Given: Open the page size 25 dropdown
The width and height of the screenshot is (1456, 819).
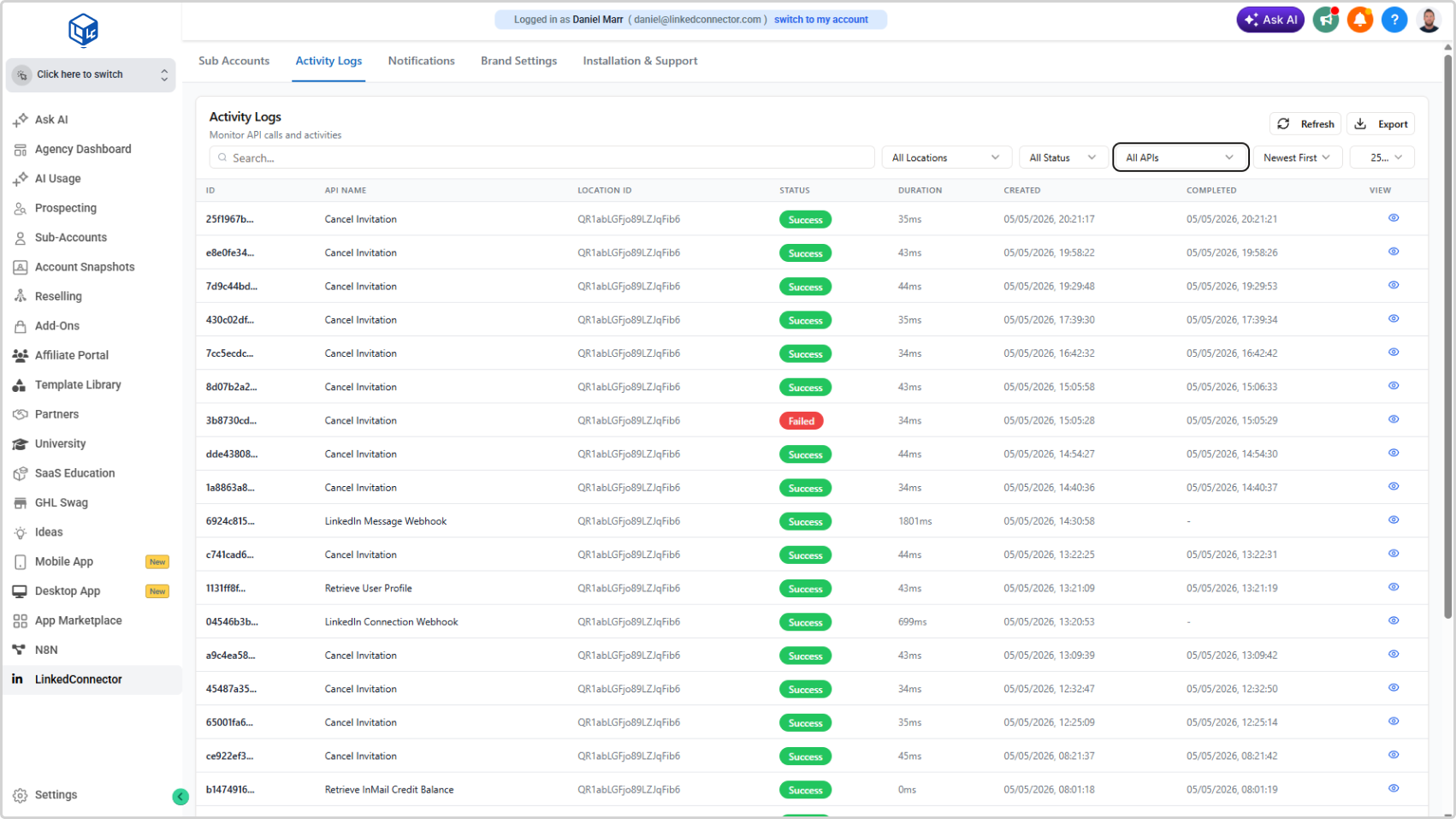Looking at the screenshot, I should [1382, 157].
